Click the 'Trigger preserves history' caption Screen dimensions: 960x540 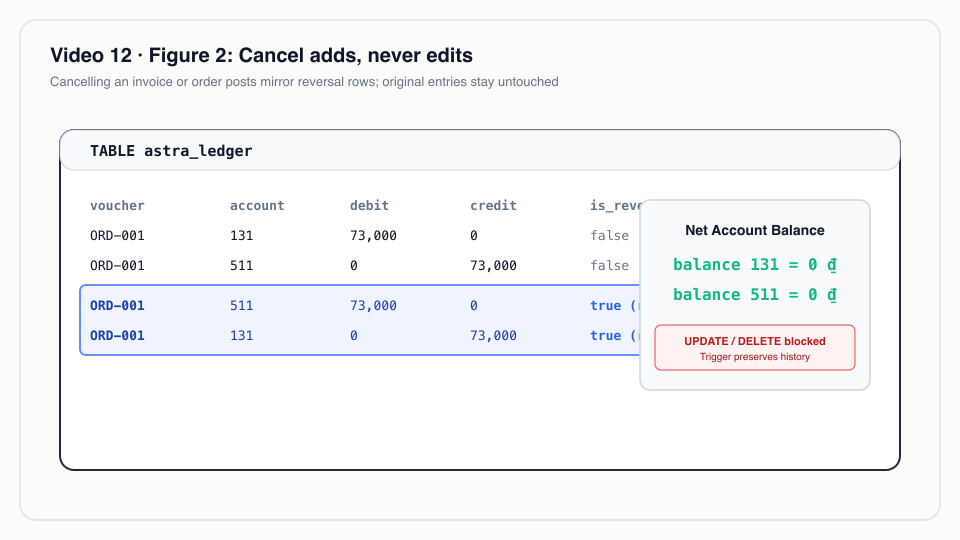pyautogui.click(x=755, y=357)
